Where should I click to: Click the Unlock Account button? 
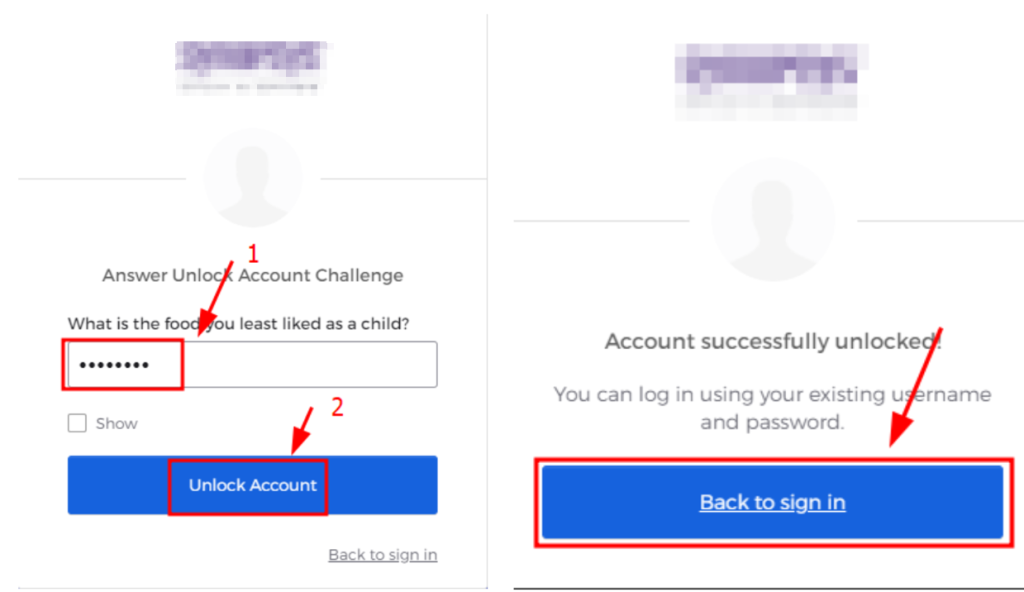(x=252, y=485)
